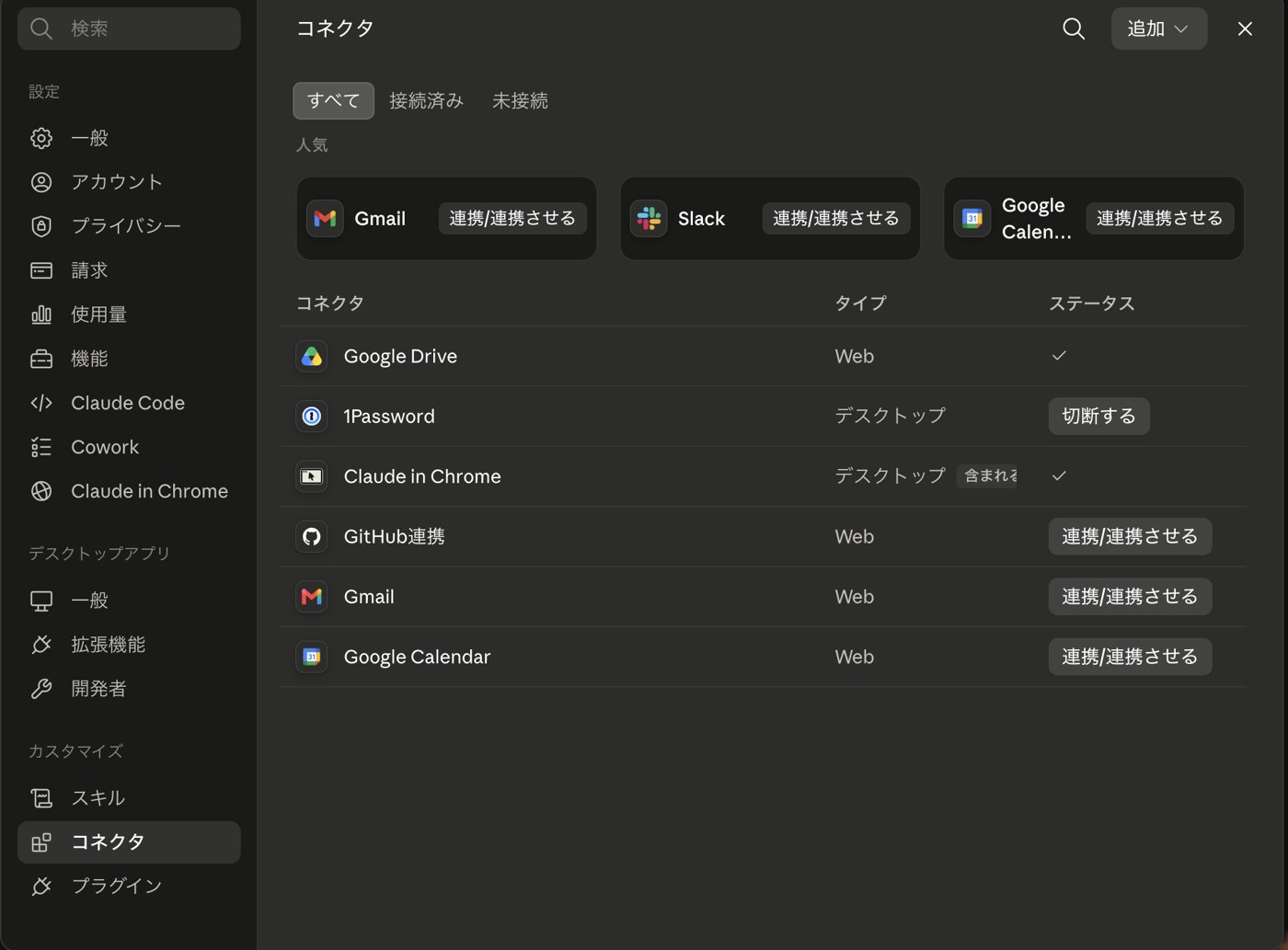Switch to the 未接続 tab
This screenshot has width=1288, height=950.
[520, 100]
